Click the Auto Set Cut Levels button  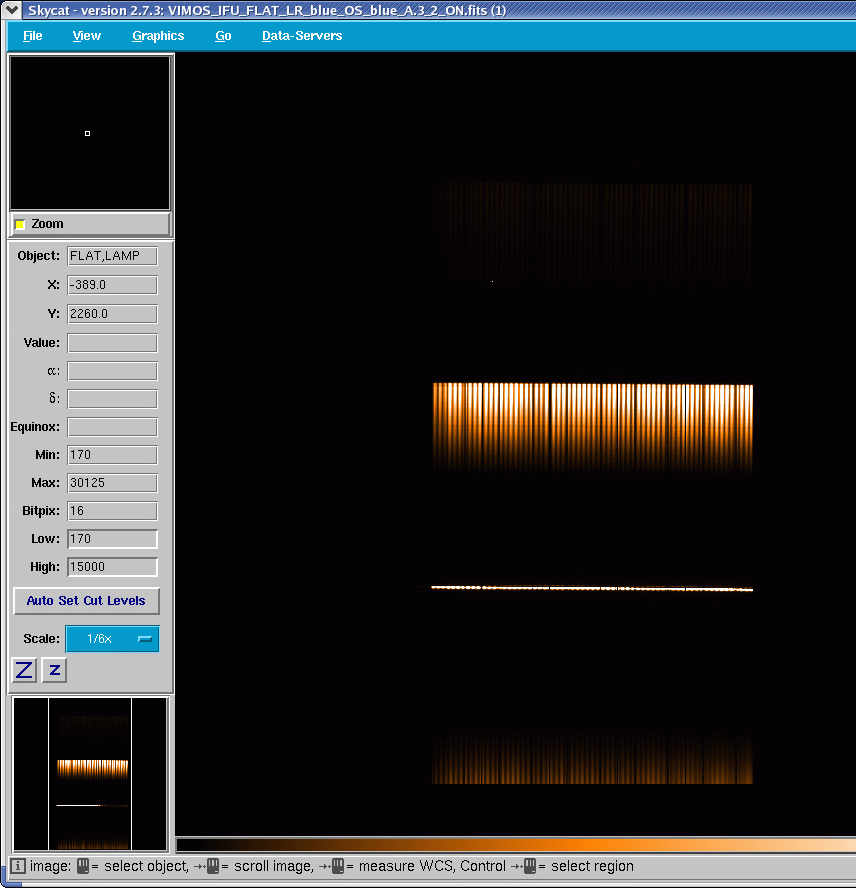point(86,601)
